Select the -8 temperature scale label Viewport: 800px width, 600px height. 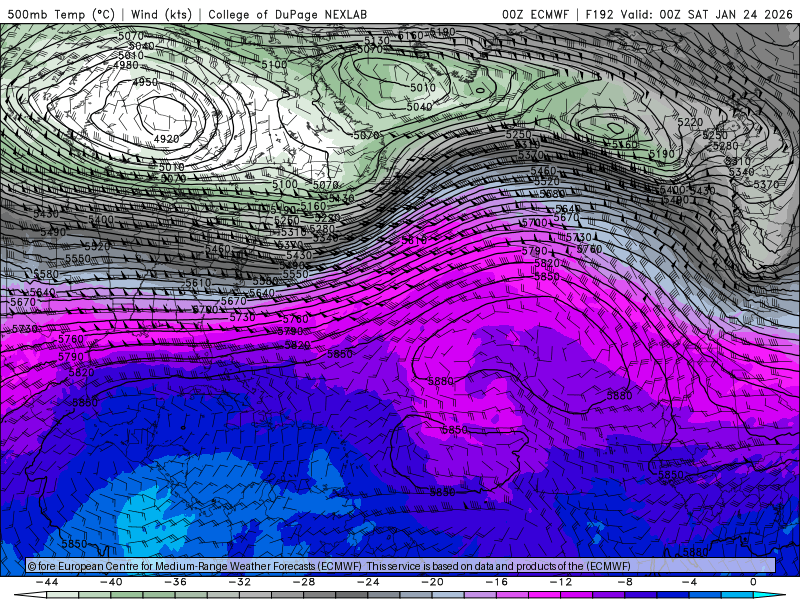pyautogui.click(x=626, y=582)
